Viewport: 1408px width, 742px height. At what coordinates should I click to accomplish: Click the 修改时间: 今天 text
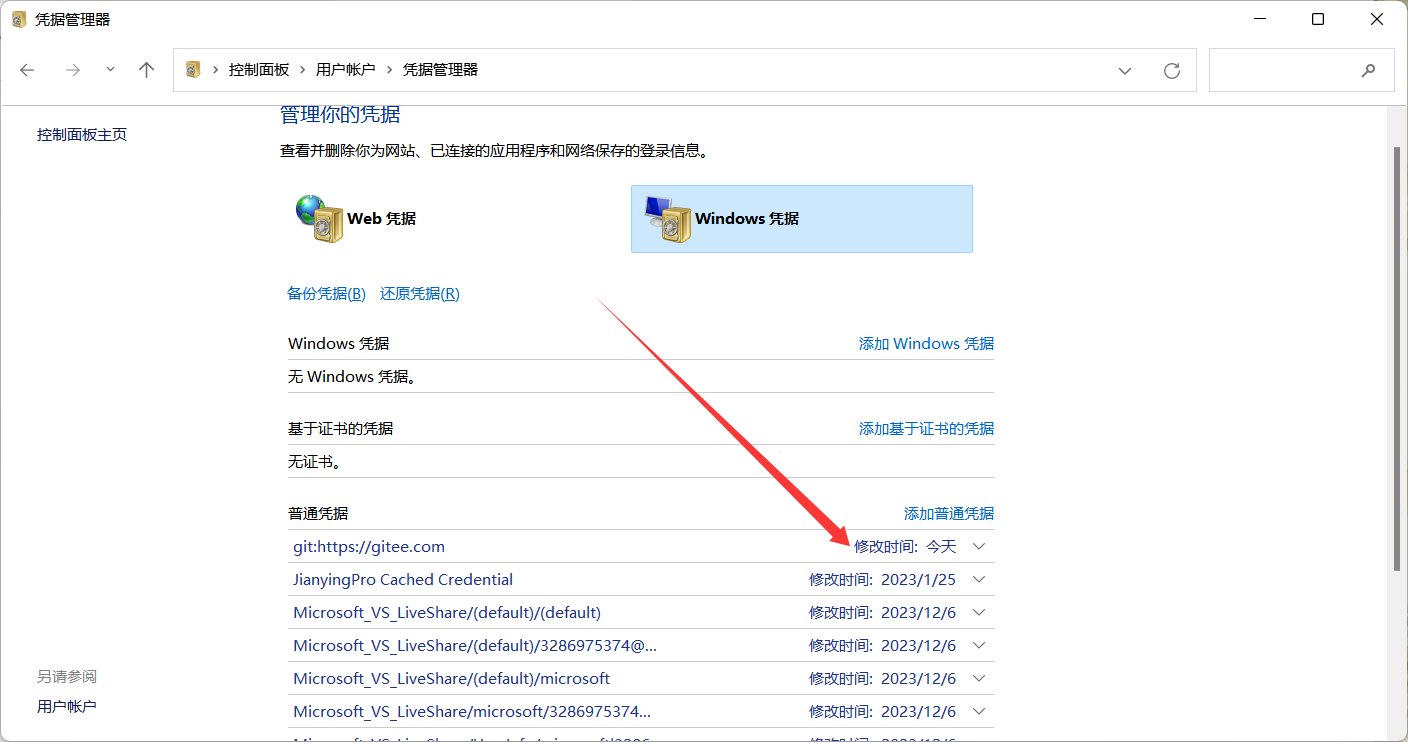tap(905, 546)
